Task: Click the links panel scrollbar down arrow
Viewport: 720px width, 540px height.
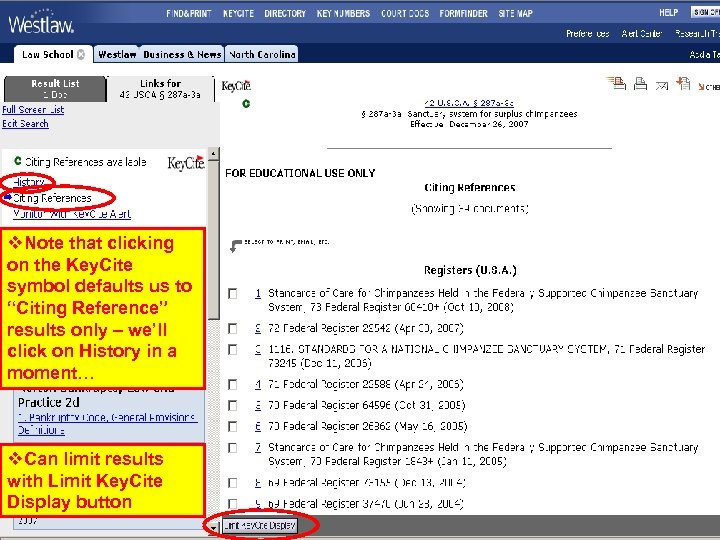Action: [x=213, y=527]
